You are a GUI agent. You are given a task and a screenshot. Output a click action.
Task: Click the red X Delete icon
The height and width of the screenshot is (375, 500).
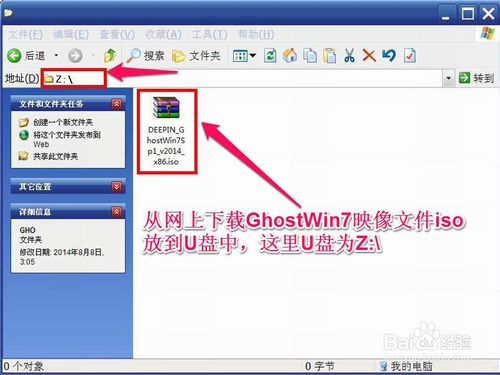click(x=369, y=56)
